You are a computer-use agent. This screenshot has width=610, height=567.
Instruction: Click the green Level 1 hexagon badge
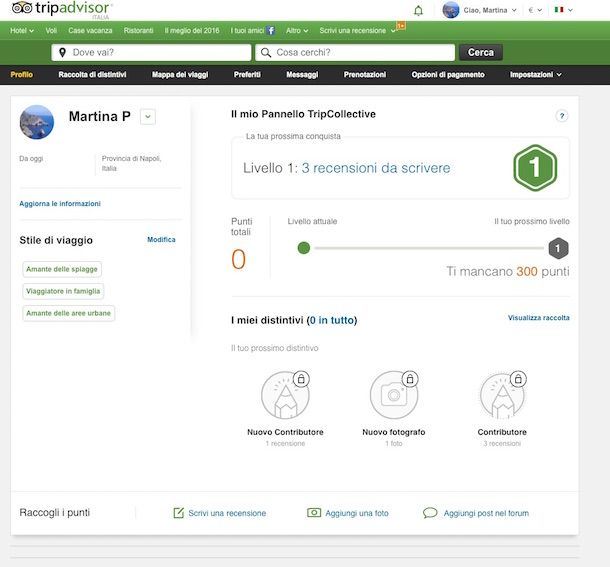point(535,168)
